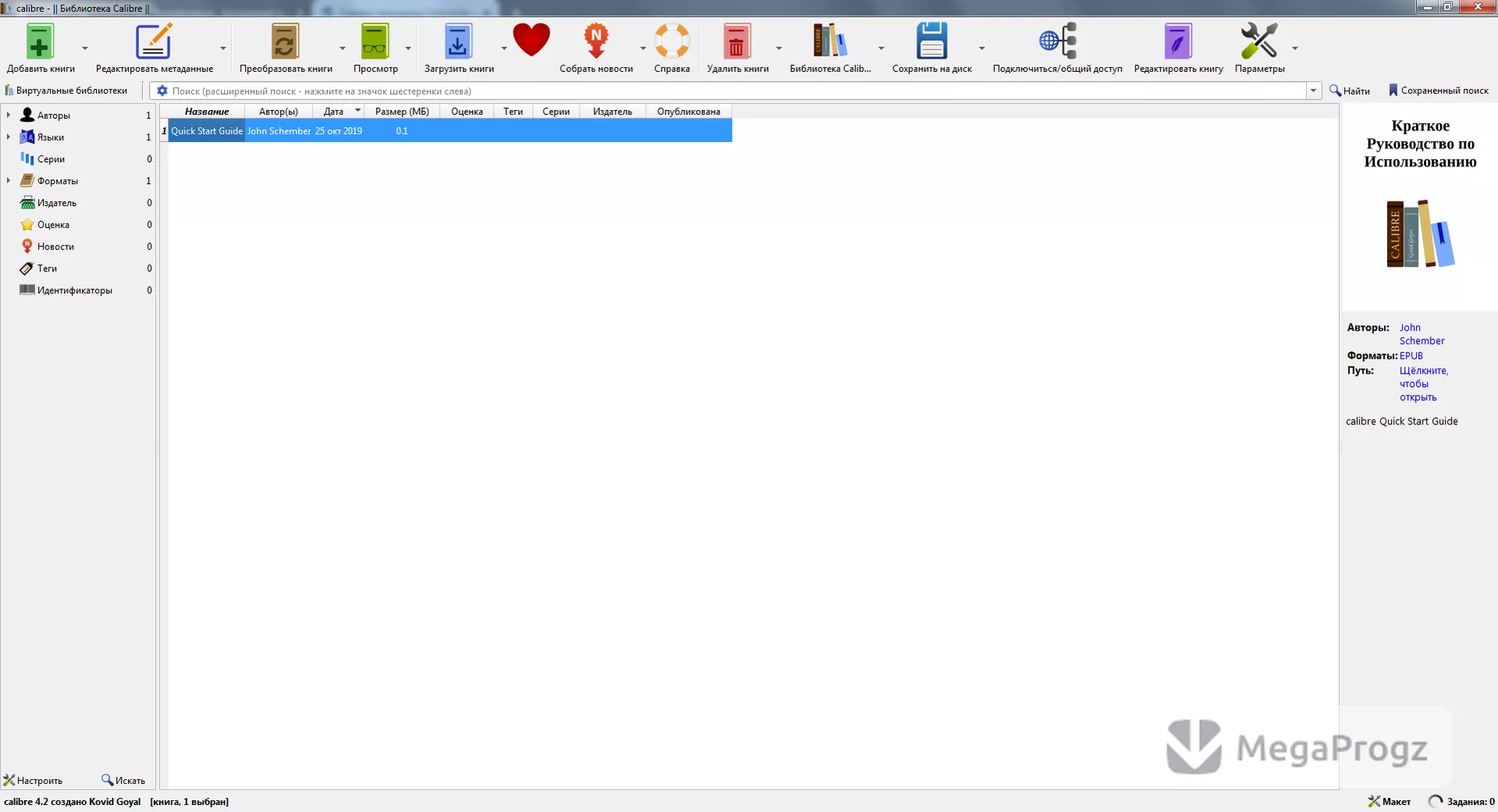Click Convert books icon (Преобразовать книги)

(x=285, y=42)
